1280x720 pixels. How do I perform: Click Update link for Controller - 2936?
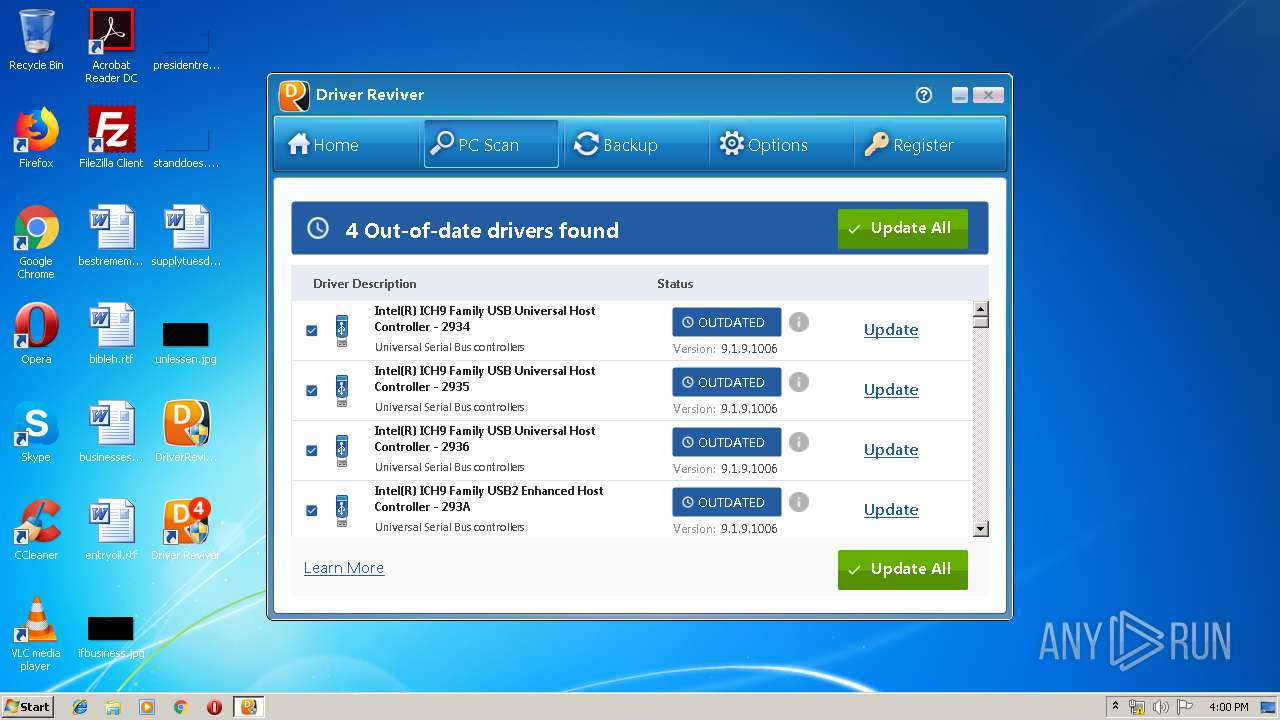click(x=891, y=450)
